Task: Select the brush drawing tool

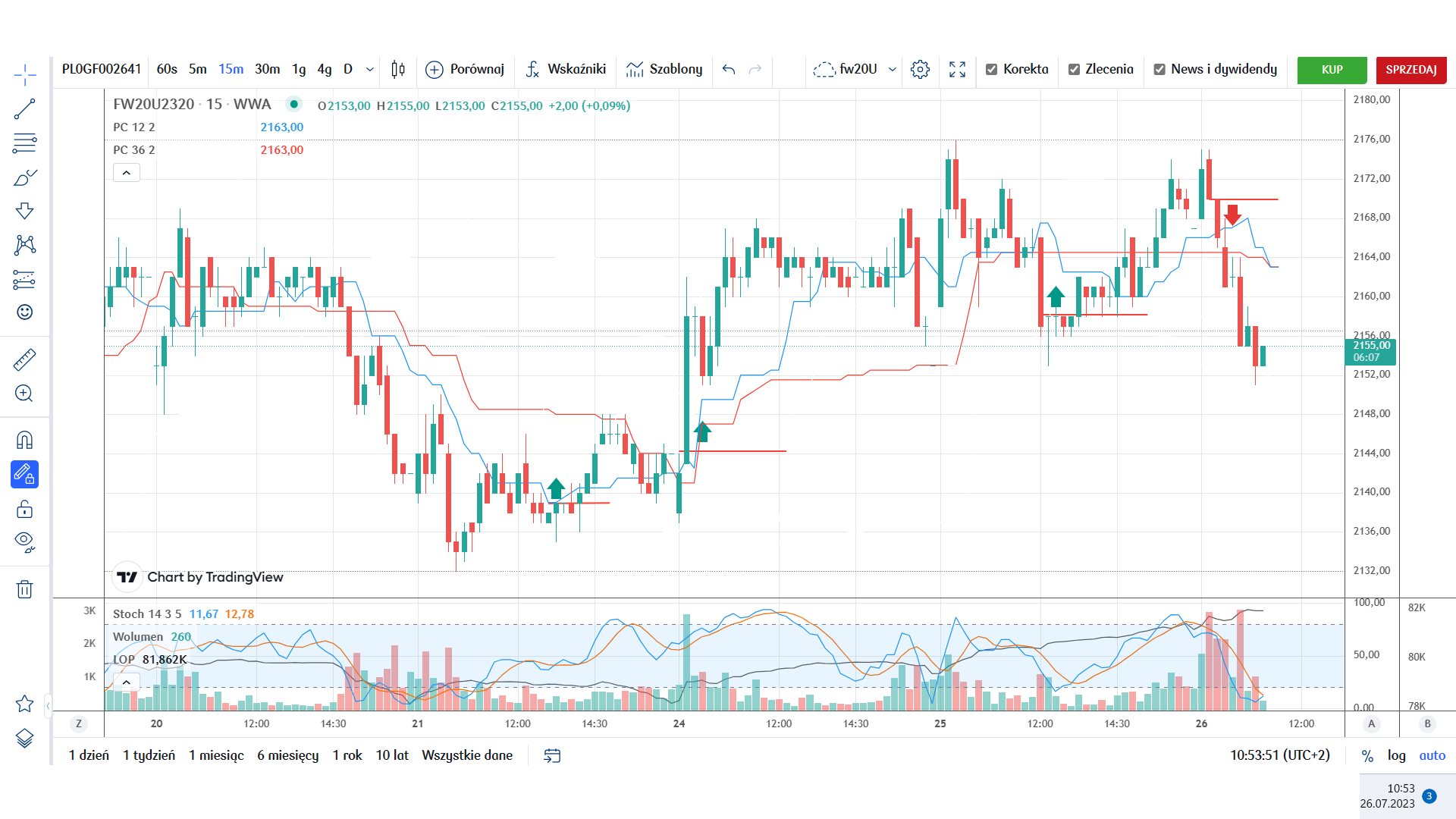Action: pos(24,177)
